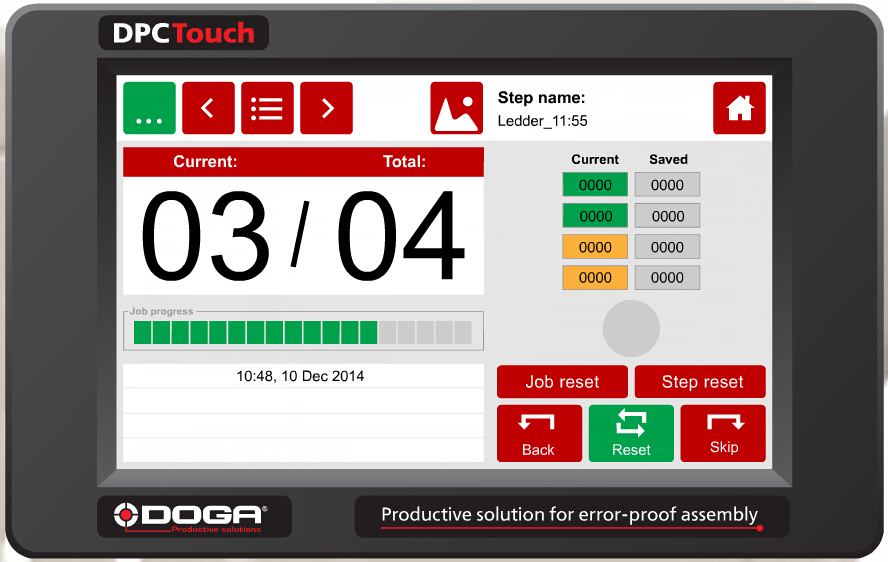Select last orange Current value 0000
The width and height of the screenshot is (888, 562).
click(595, 278)
